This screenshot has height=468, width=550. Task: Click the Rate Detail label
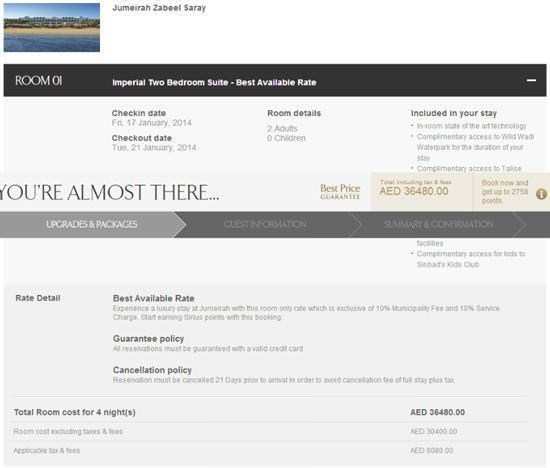click(38, 298)
